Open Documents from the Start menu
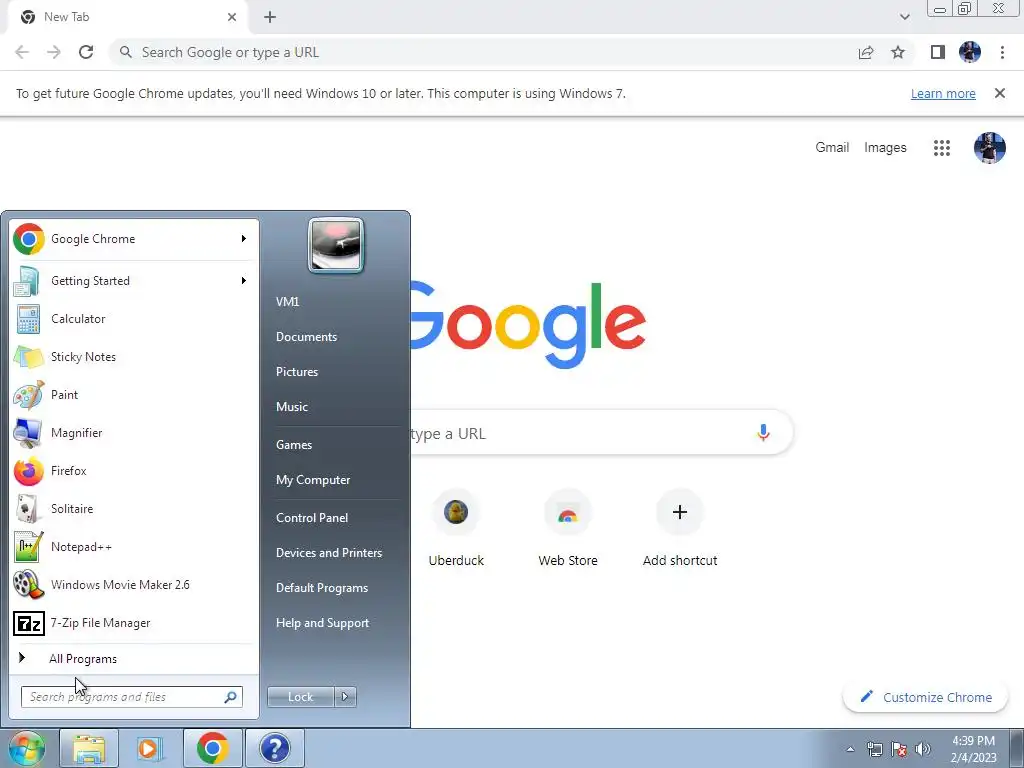The image size is (1024, 768). point(306,337)
